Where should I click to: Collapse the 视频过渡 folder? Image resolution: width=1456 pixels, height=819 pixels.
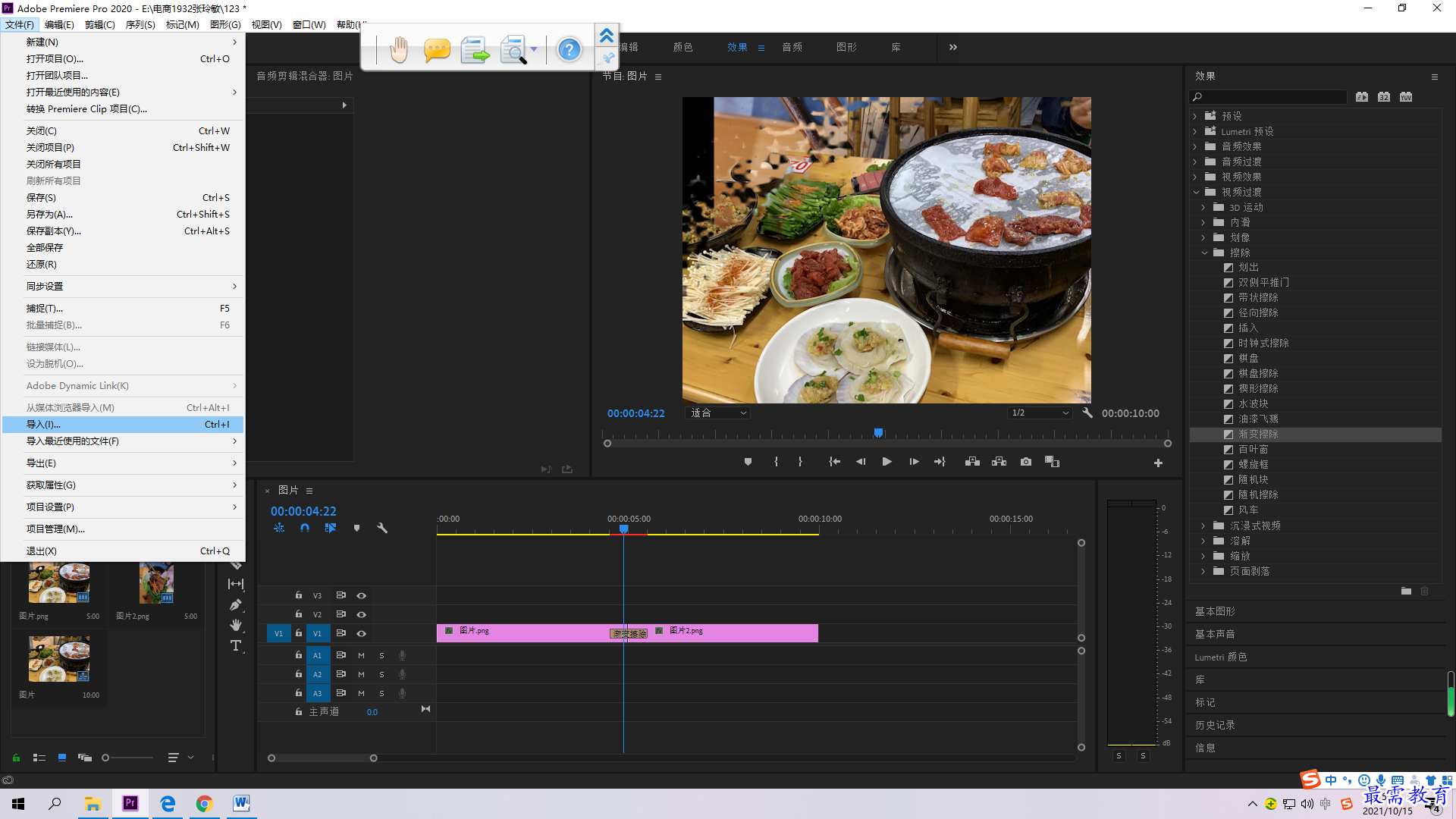[1196, 192]
